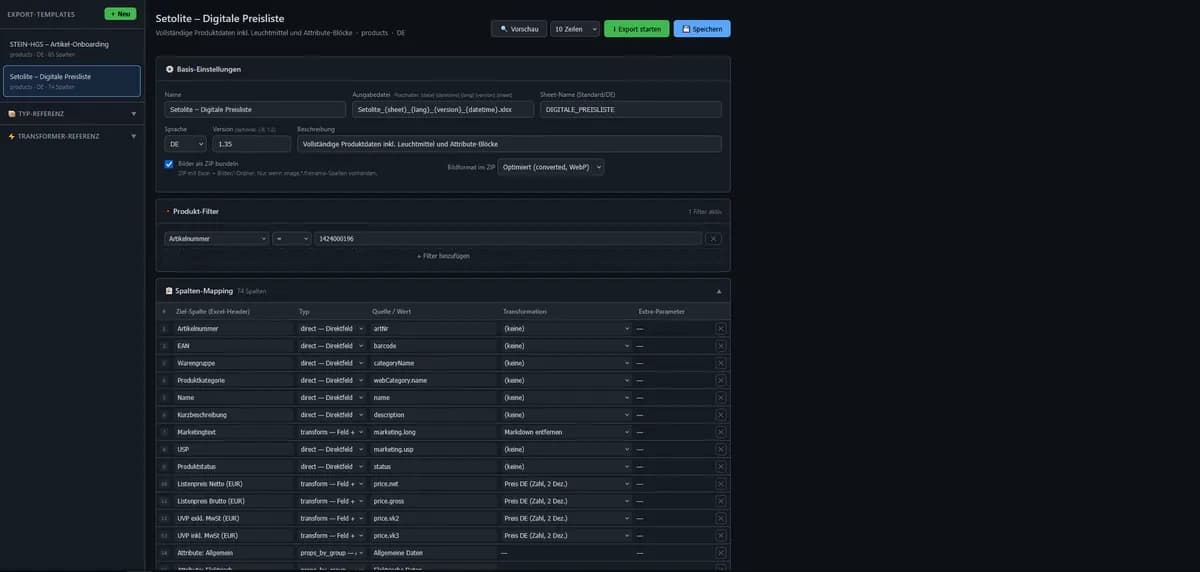Remove the USP mapping row

721,449
